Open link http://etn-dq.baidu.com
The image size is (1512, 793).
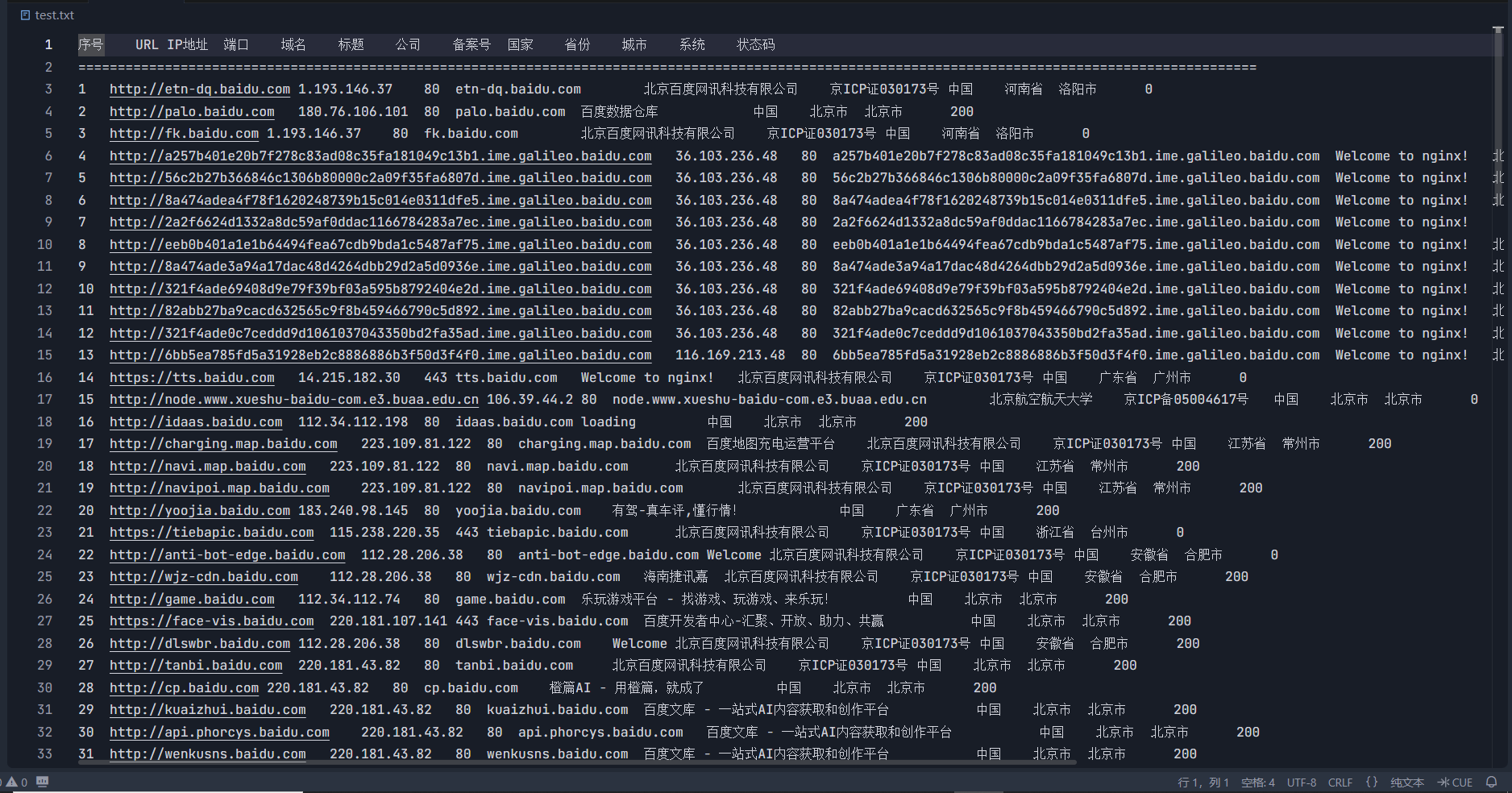tap(200, 89)
